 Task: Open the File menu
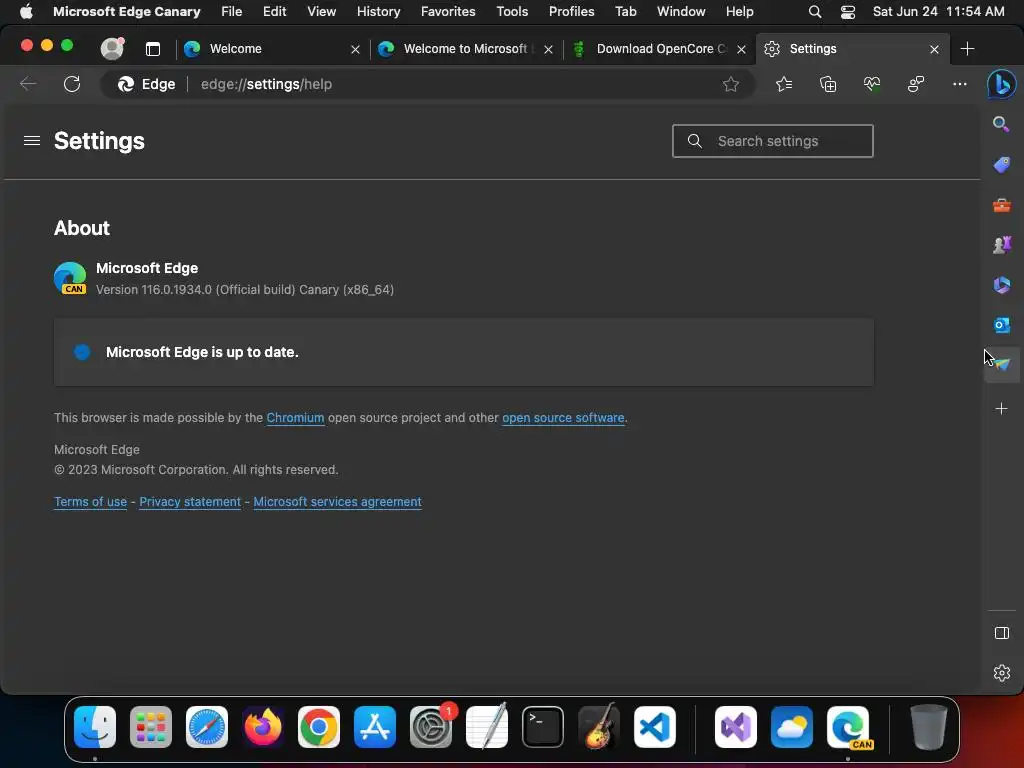pyautogui.click(x=231, y=12)
